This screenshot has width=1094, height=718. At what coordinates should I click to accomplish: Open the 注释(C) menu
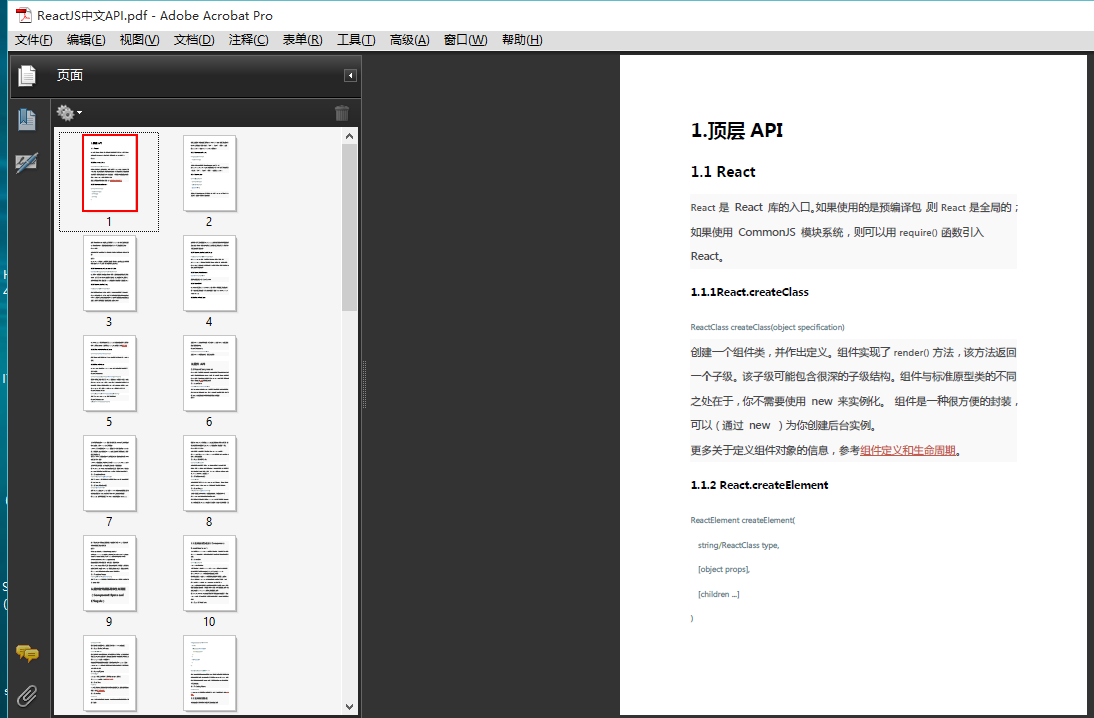click(x=248, y=40)
